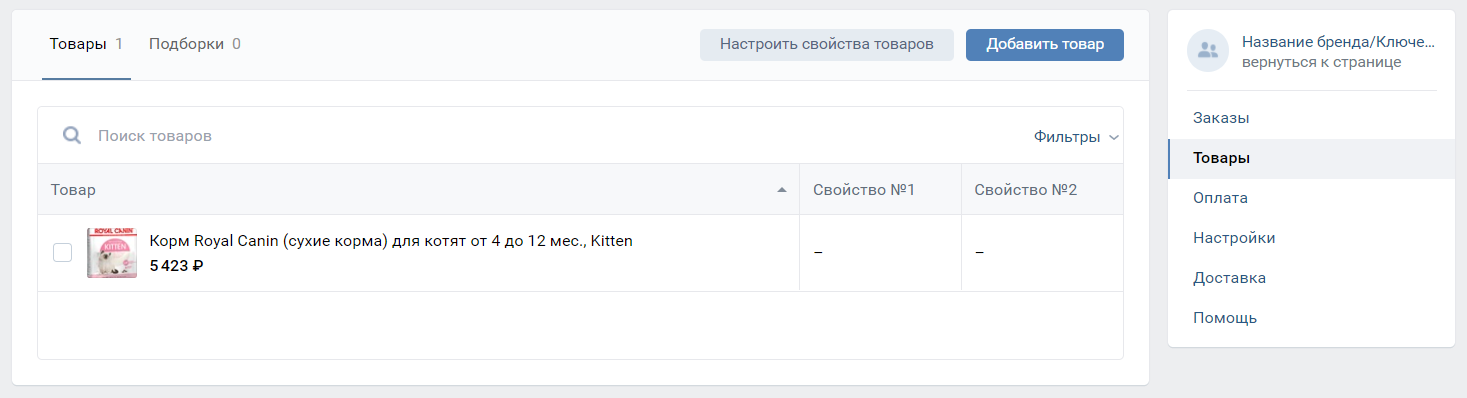
Task: Click the community avatar icon
Action: coord(1208,51)
